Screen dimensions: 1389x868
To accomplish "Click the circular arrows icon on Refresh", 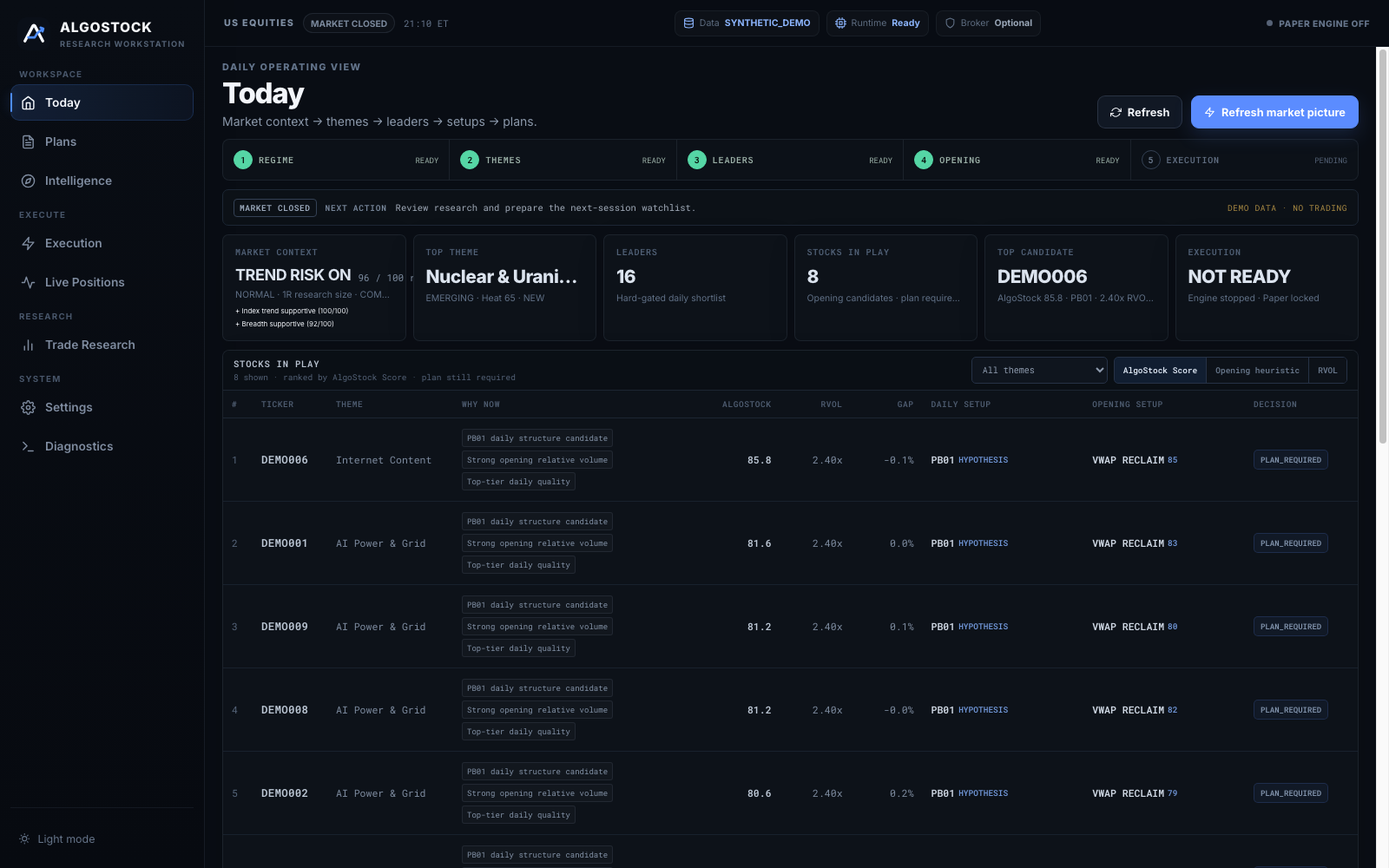I will point(1116,113).
